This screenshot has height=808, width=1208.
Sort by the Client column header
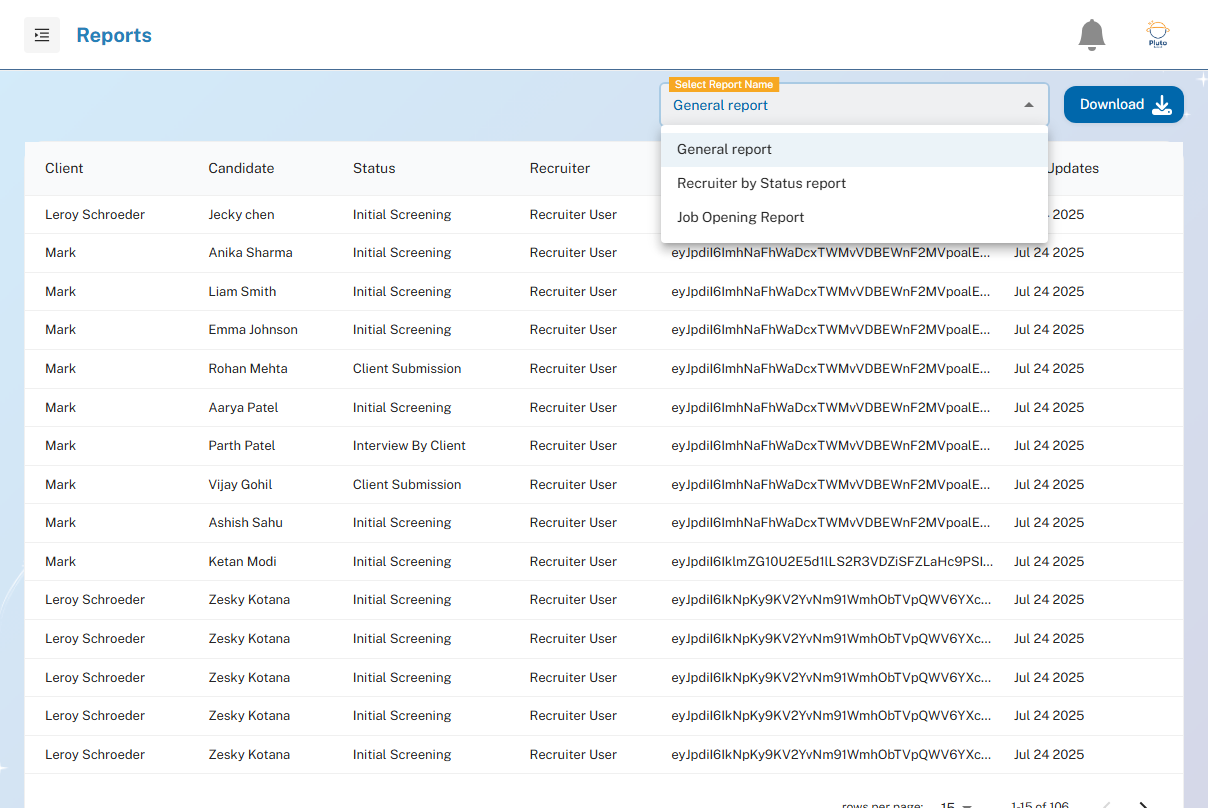click(64, 168)
